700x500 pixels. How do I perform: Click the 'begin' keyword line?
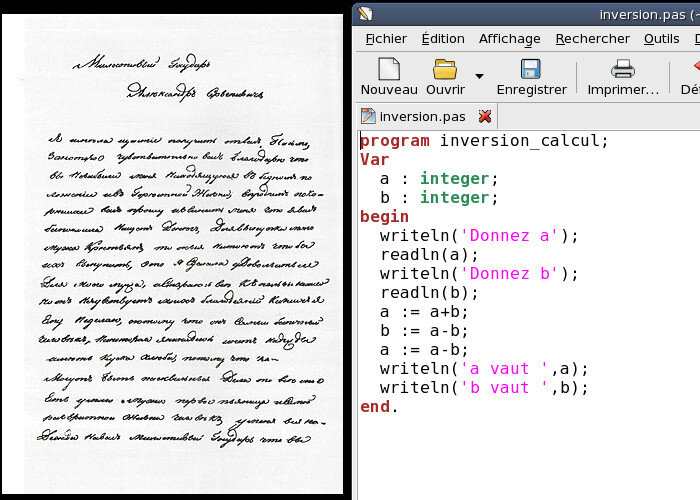384,217
